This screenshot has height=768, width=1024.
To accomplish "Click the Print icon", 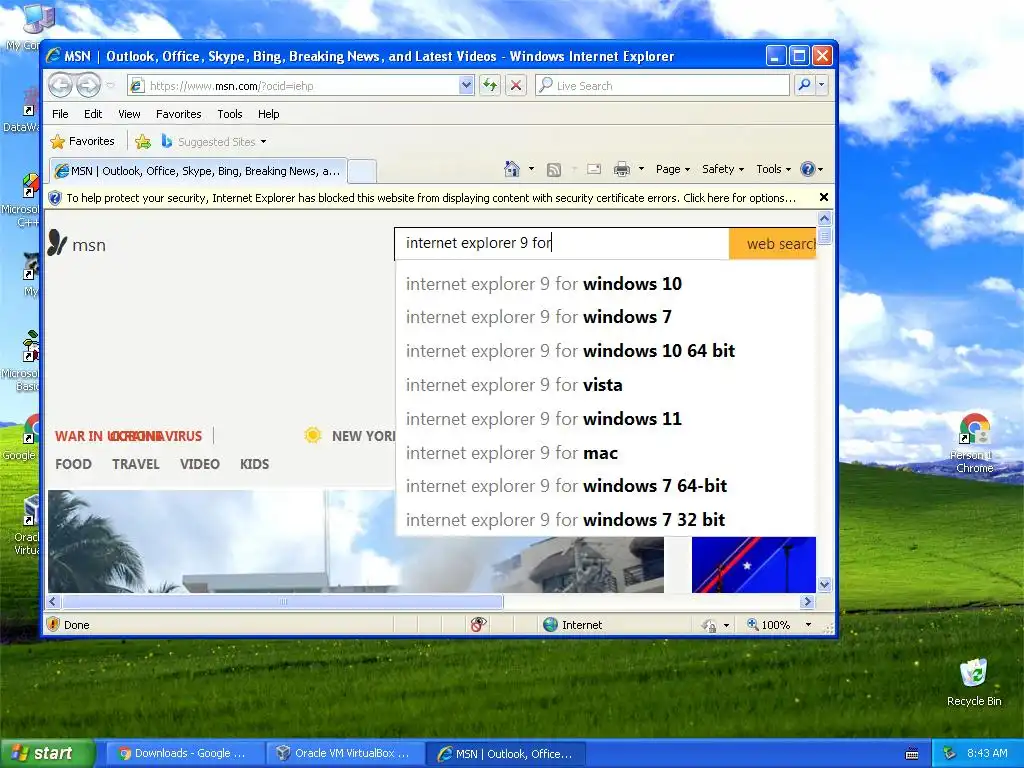I will point(622,169).
